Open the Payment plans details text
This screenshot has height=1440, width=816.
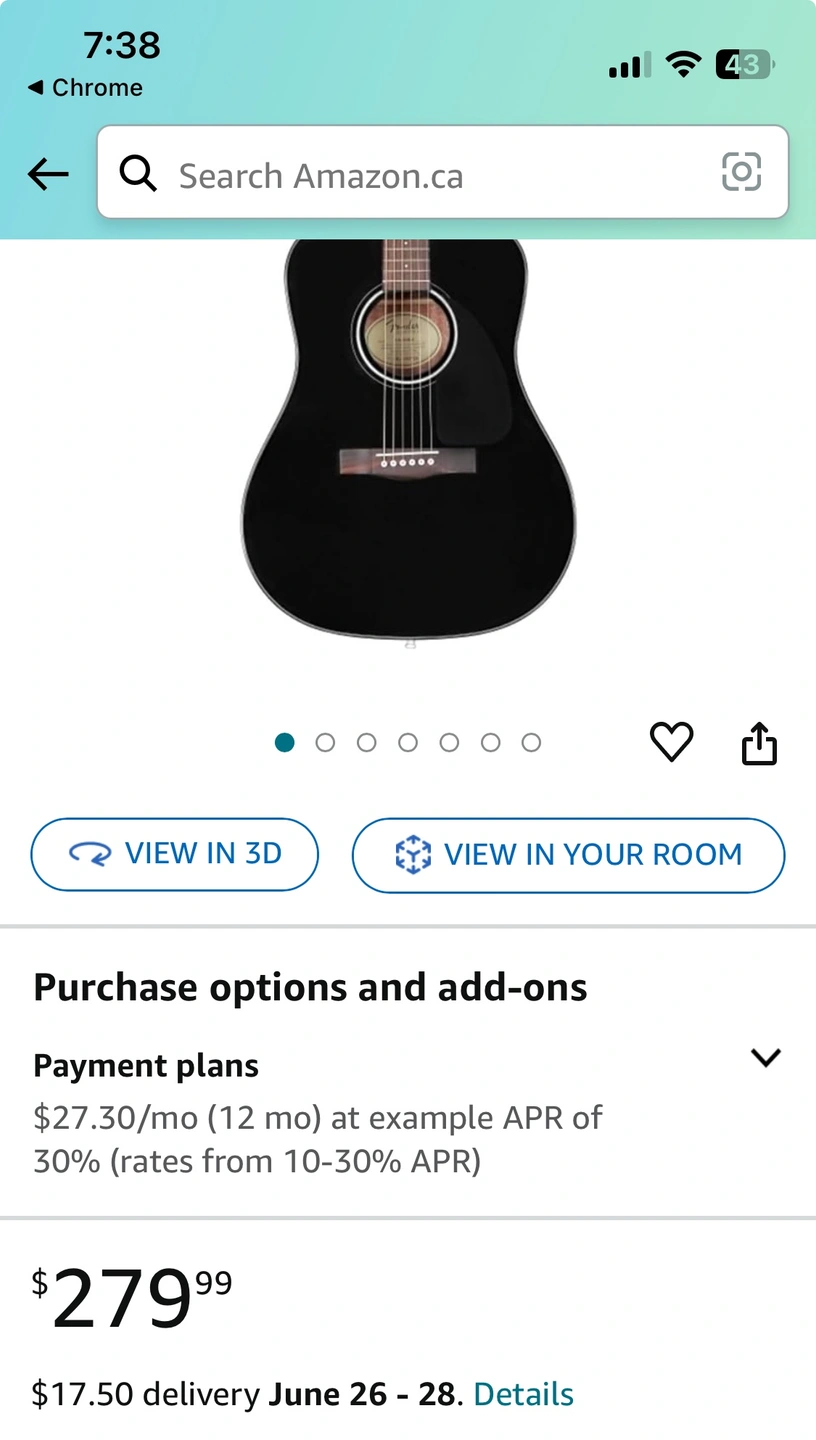coord(318,1139)
